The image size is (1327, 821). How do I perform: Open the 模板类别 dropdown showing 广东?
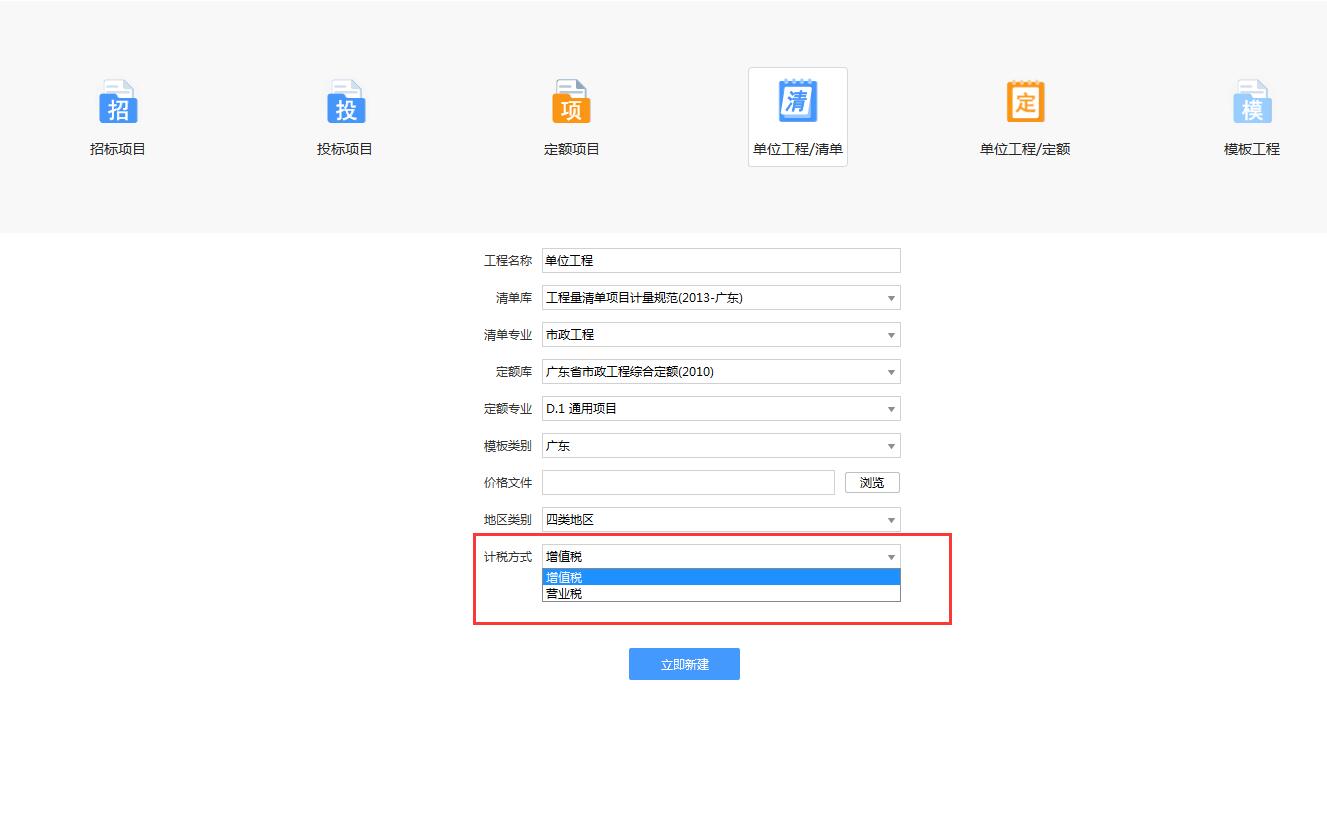click(721, 445)
